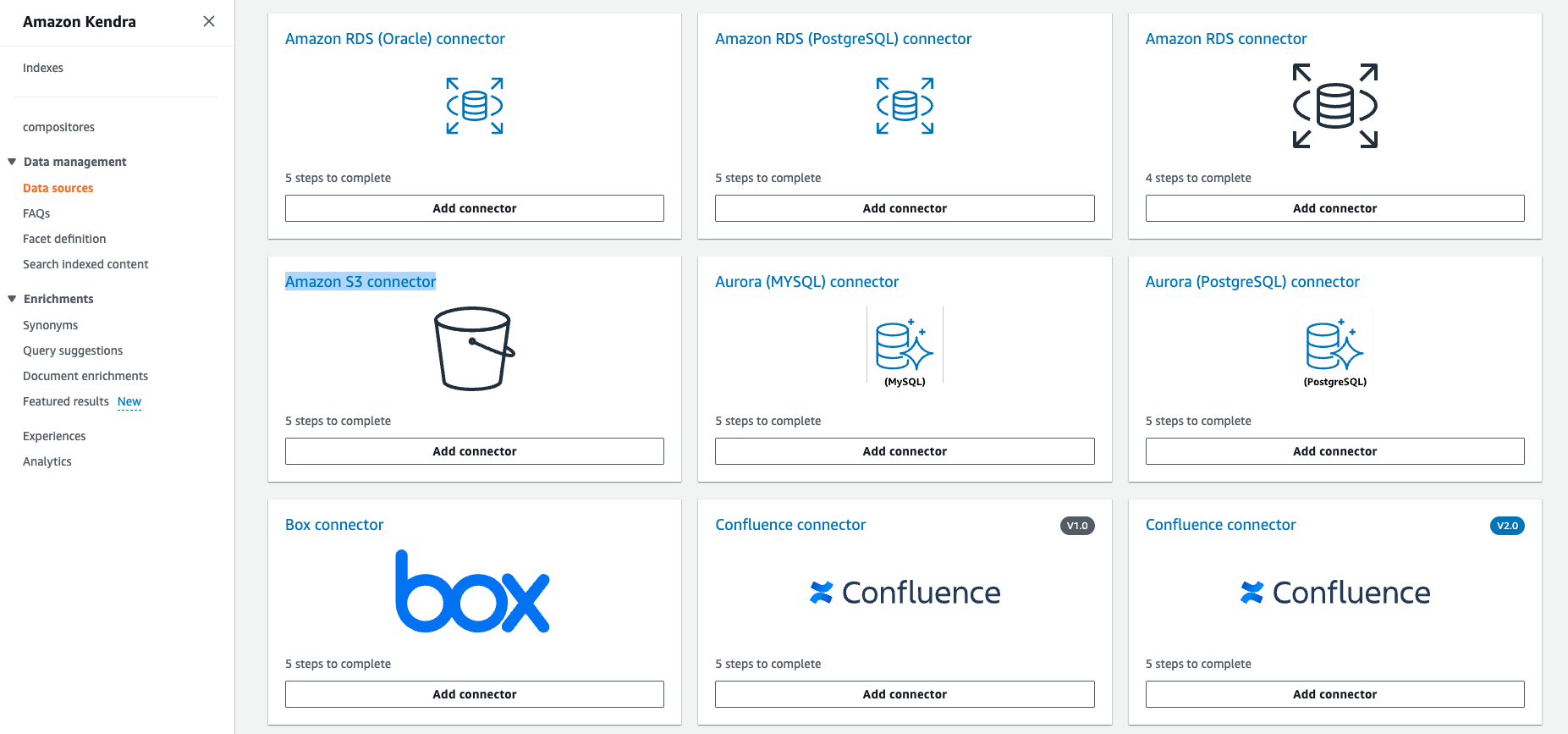
Task: Open Facet definition
Action: 64,239
